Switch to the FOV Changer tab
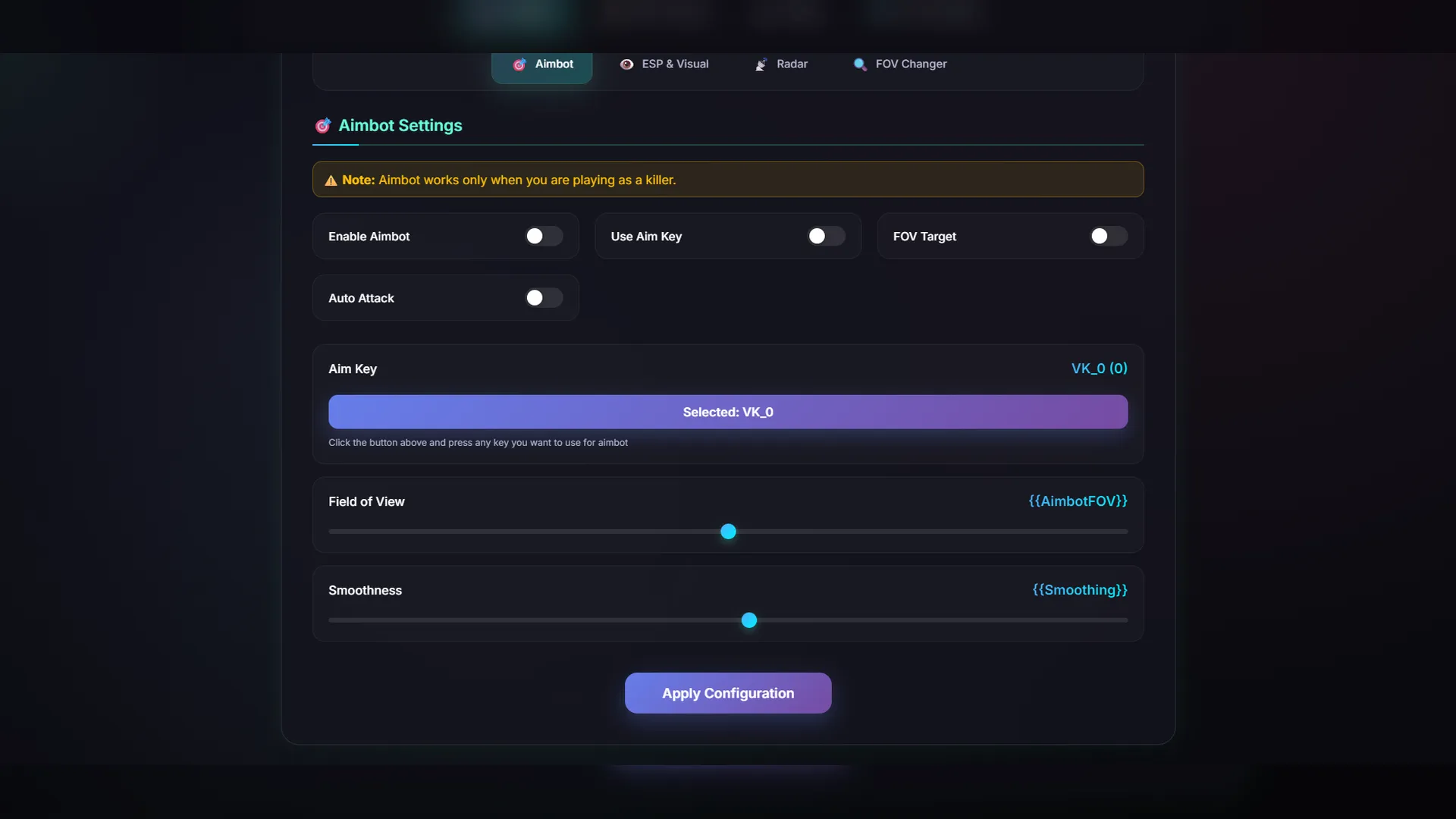 910,64
